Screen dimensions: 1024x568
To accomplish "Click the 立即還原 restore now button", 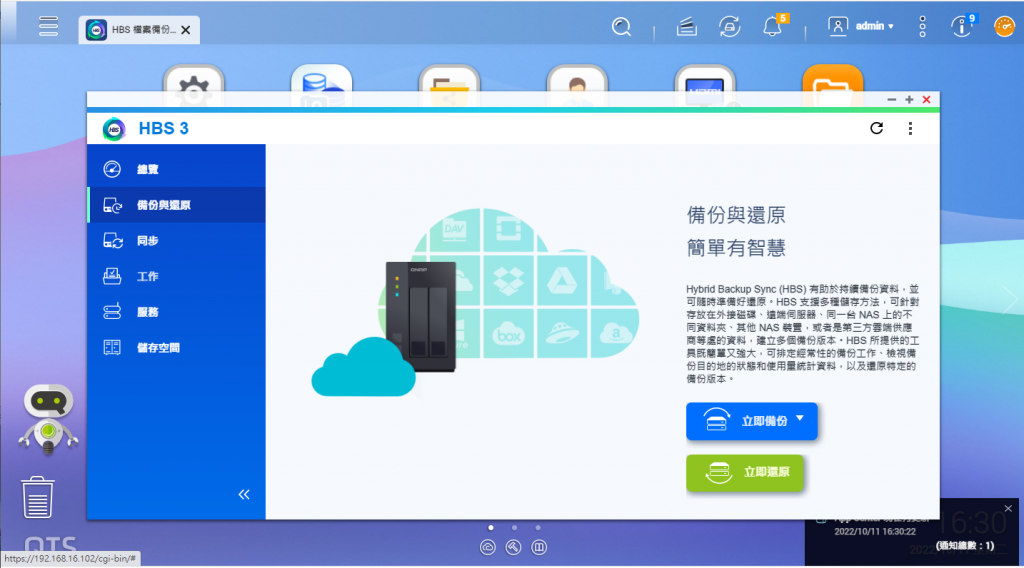I will pyautogui.click(x=744, y=473).
